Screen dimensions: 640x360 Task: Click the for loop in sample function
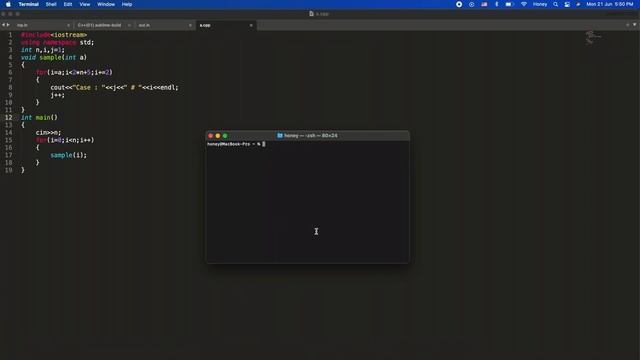(x=74, y=73)
